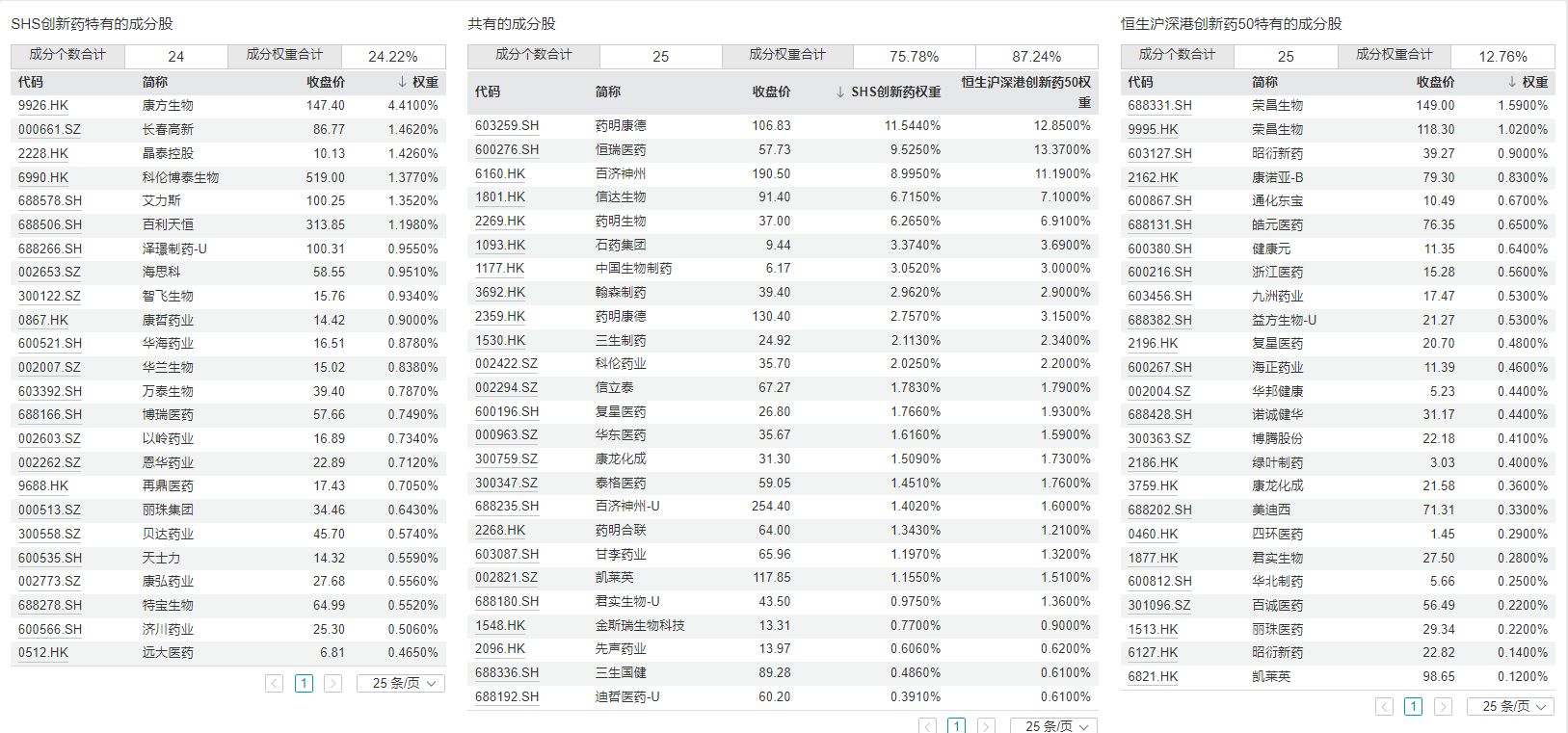Select the 金斯瑞生物科技 name cell
Screen dimensions: 1568x733
pos(640,625)
